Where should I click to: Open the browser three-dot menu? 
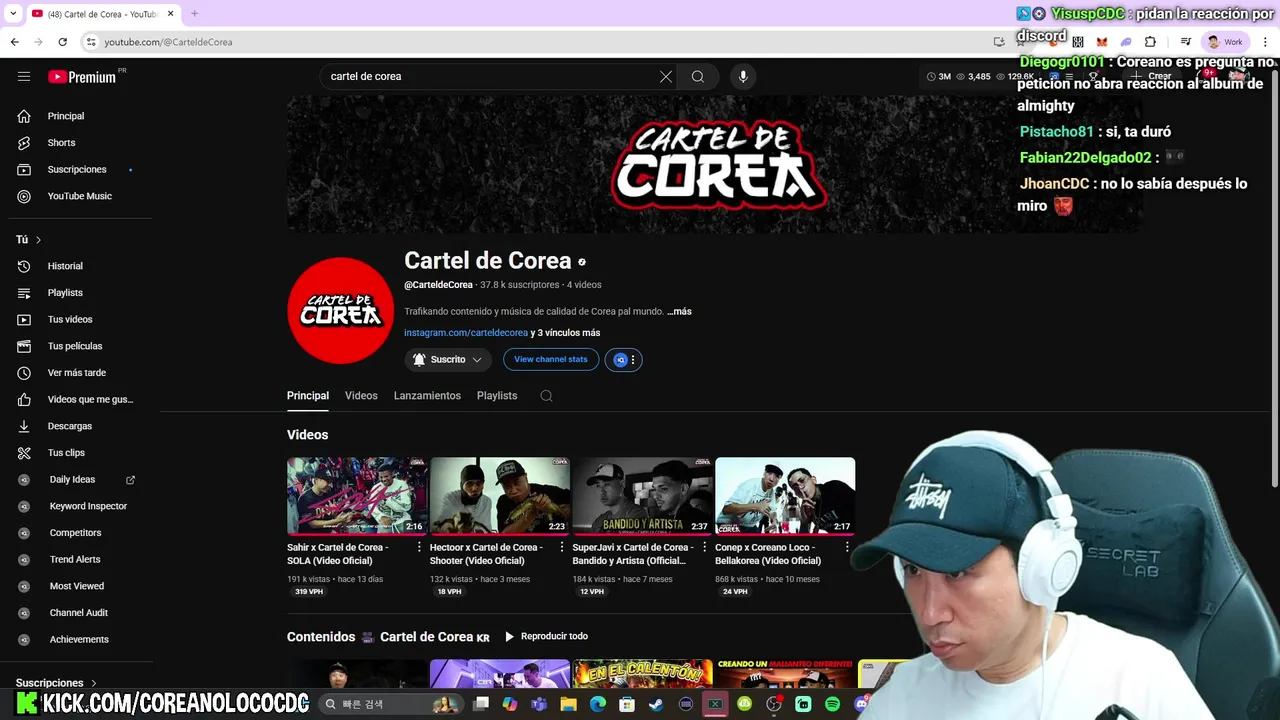(1265, 42)
